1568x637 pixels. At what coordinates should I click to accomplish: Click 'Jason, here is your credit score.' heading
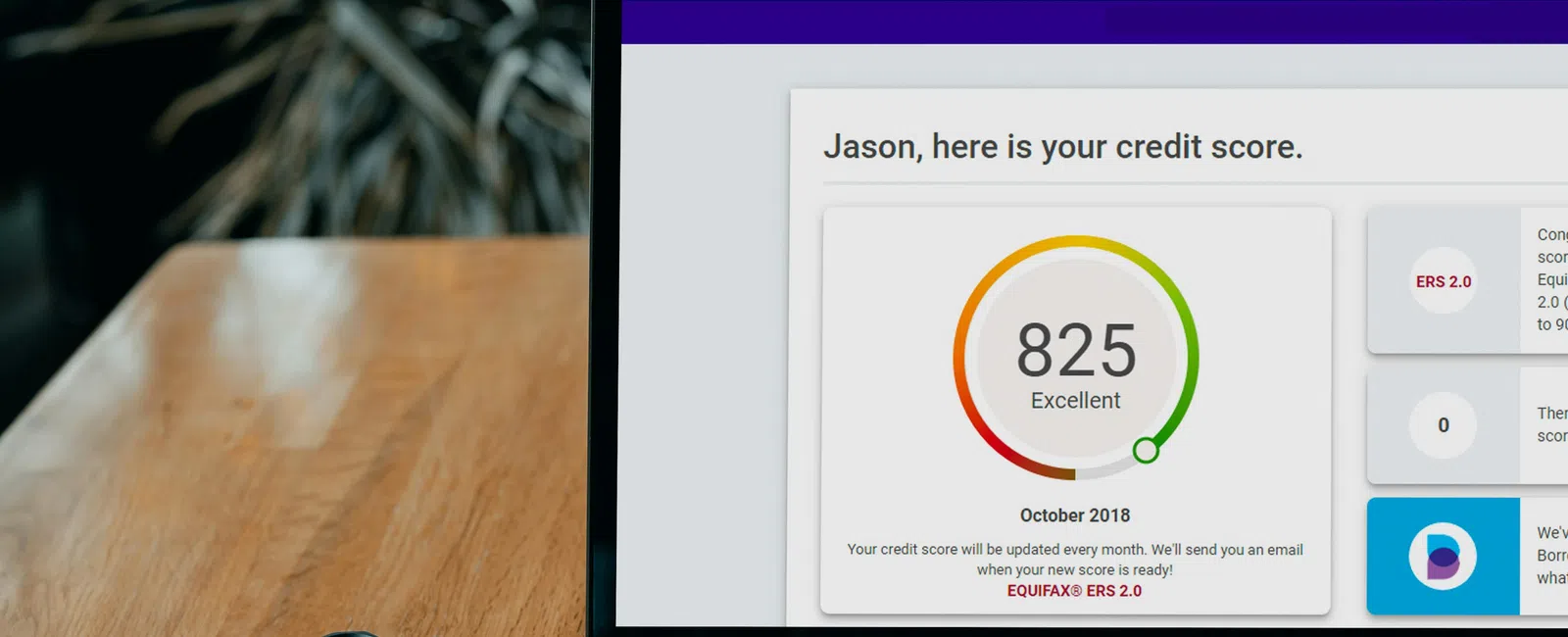[x=1063, y=147]
